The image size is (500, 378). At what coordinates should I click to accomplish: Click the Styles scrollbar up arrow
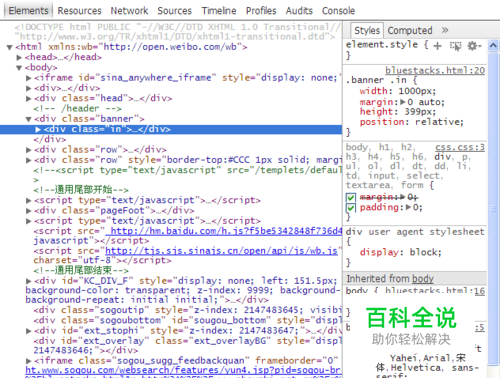(493, 46)
